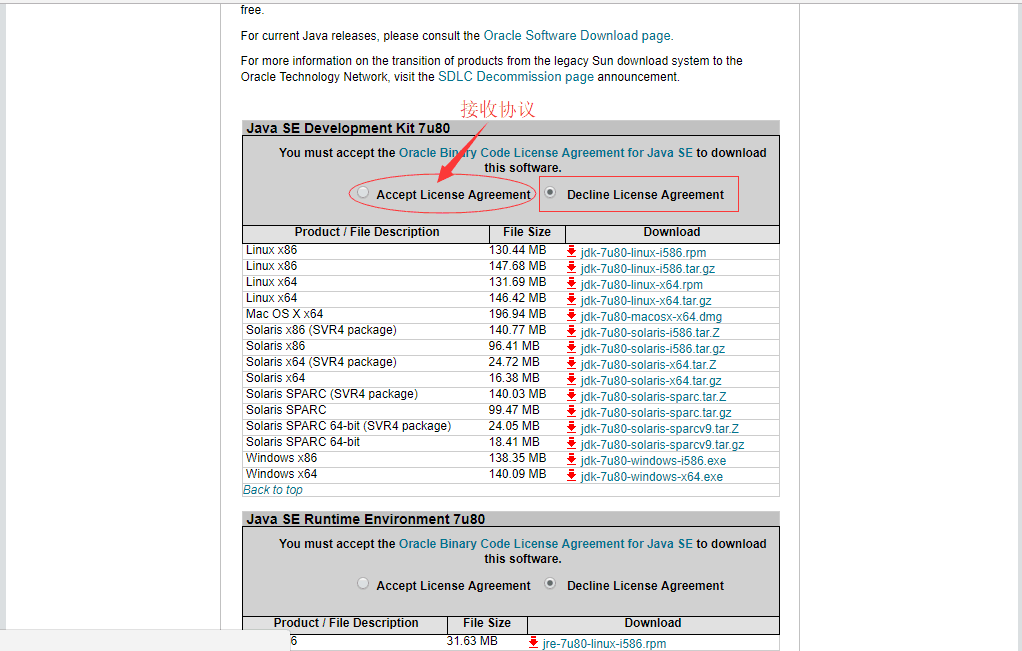Image resolution: width=1022 pixels, height=651 pixels.
Task: Download jdk-7u80-solaris-sparc.tar.gz file link
Action: click(656, 412)
